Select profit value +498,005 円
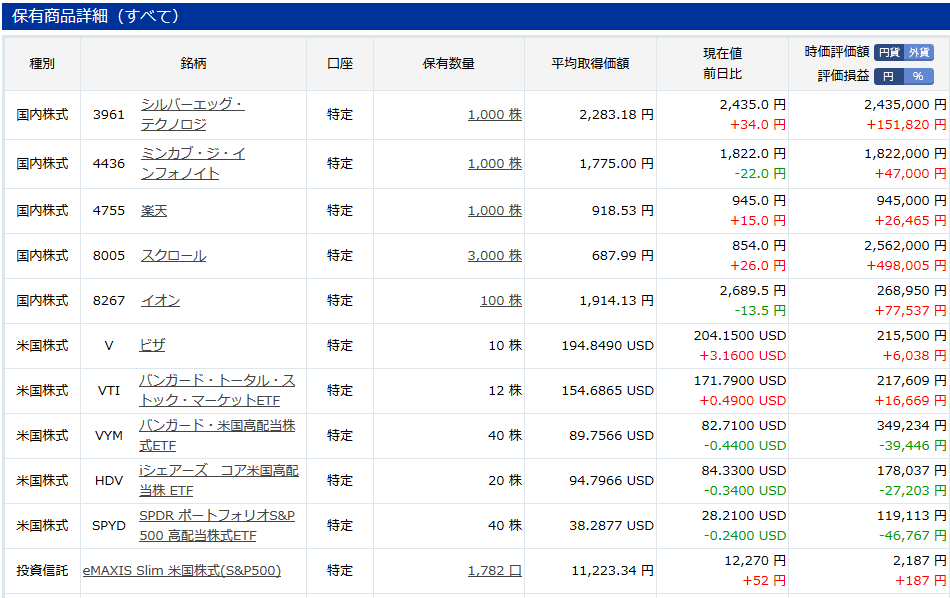Image resolution: width=950 pixels, height=598 pixels. tap(906, 265)
